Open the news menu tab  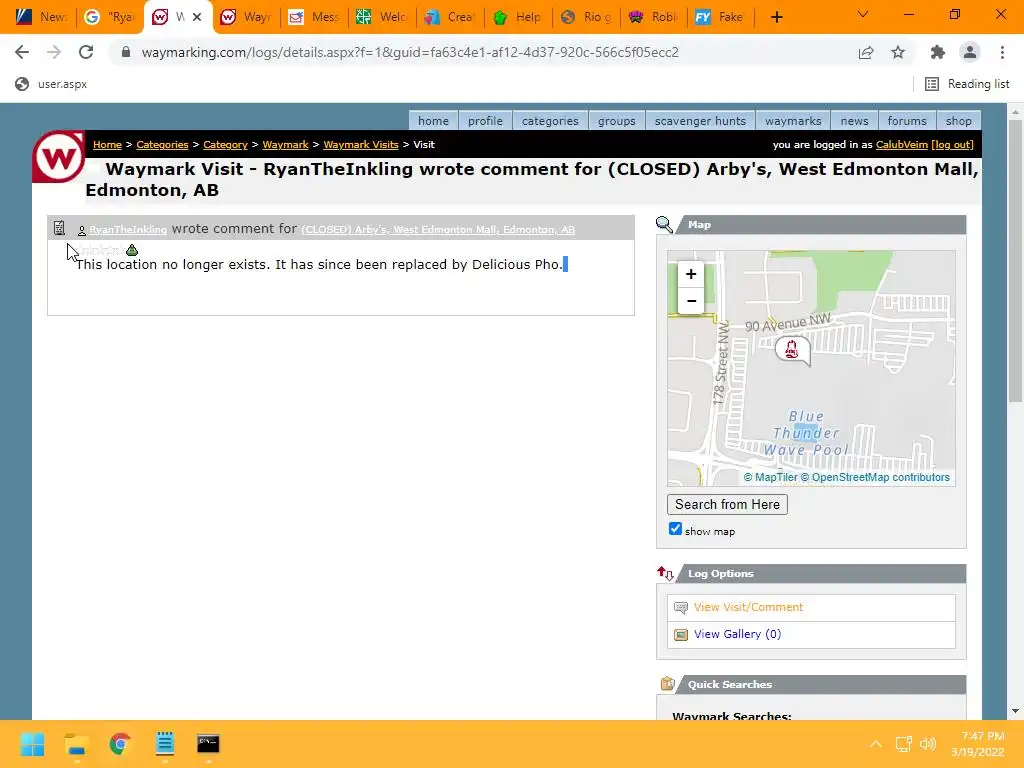pos(854,121)
